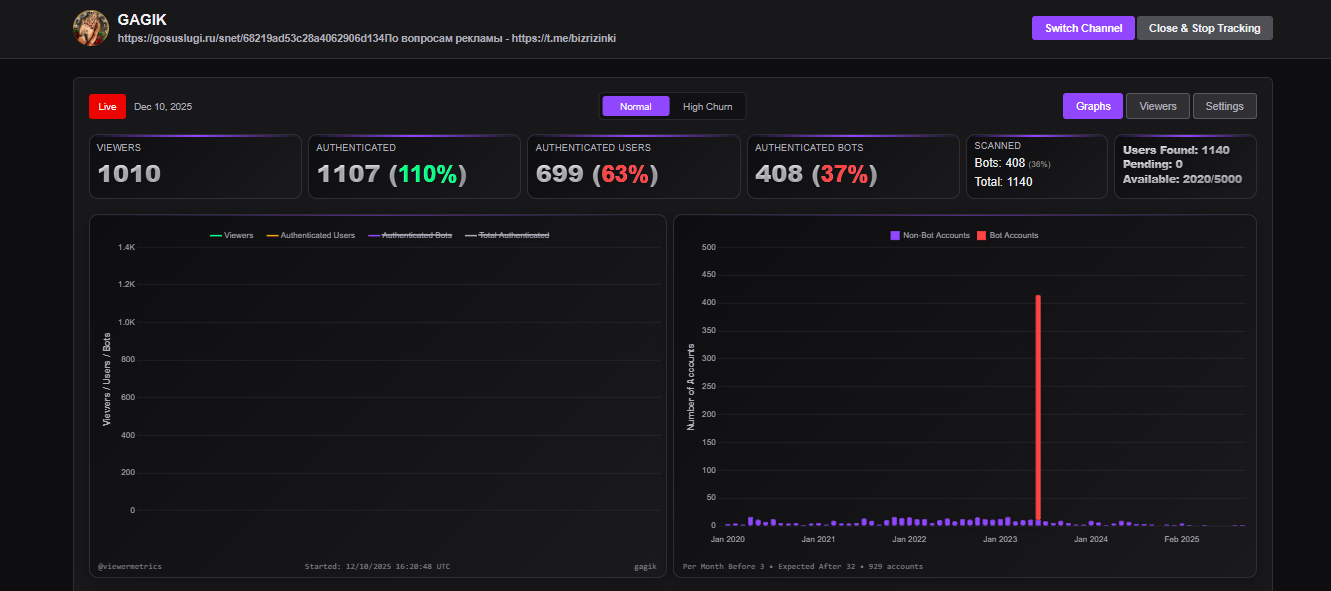
Task: Click the Authenticated 1107 stat card
Action: [414, 166]
